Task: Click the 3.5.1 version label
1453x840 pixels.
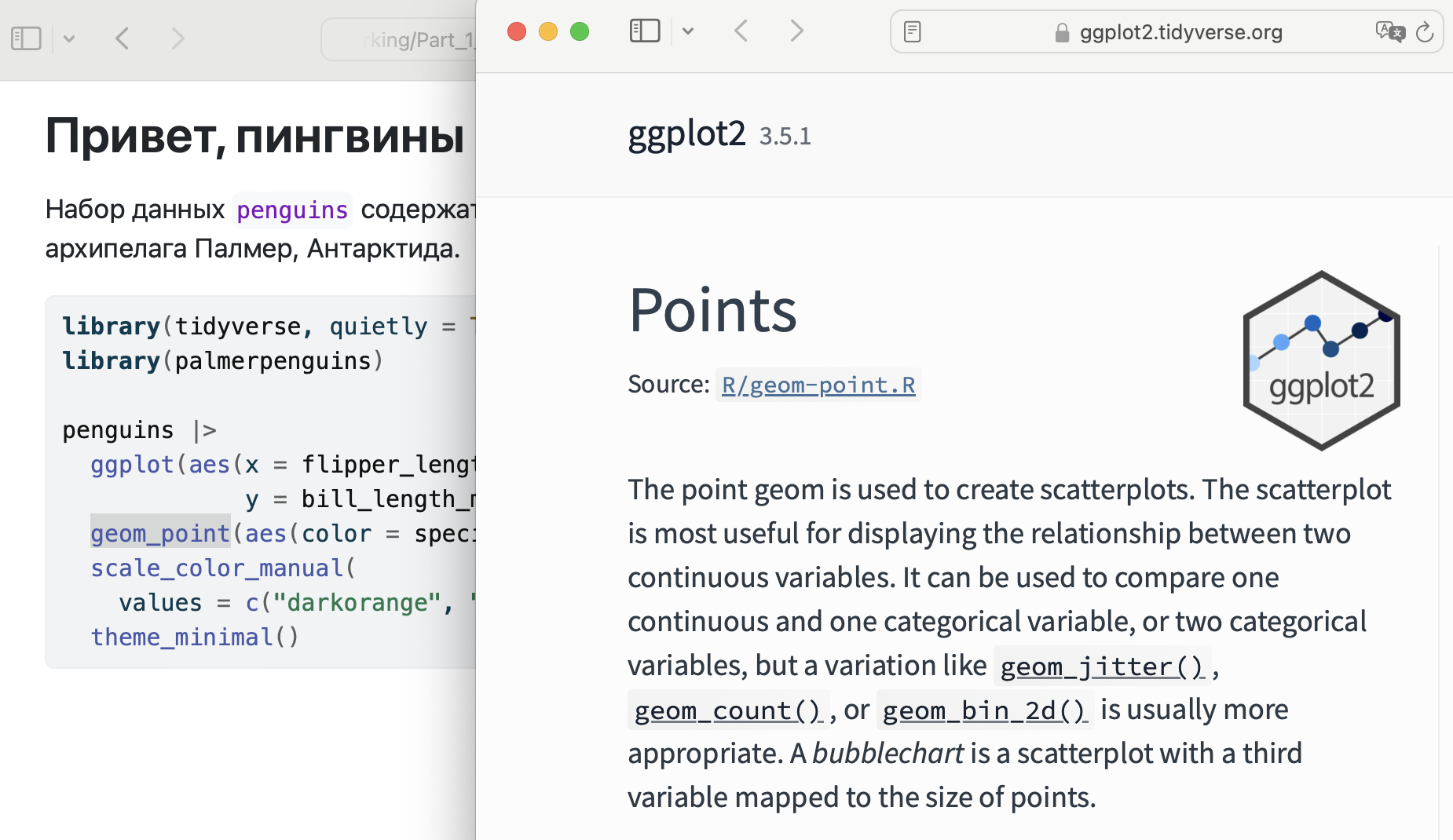Action: tap(785, 137)
